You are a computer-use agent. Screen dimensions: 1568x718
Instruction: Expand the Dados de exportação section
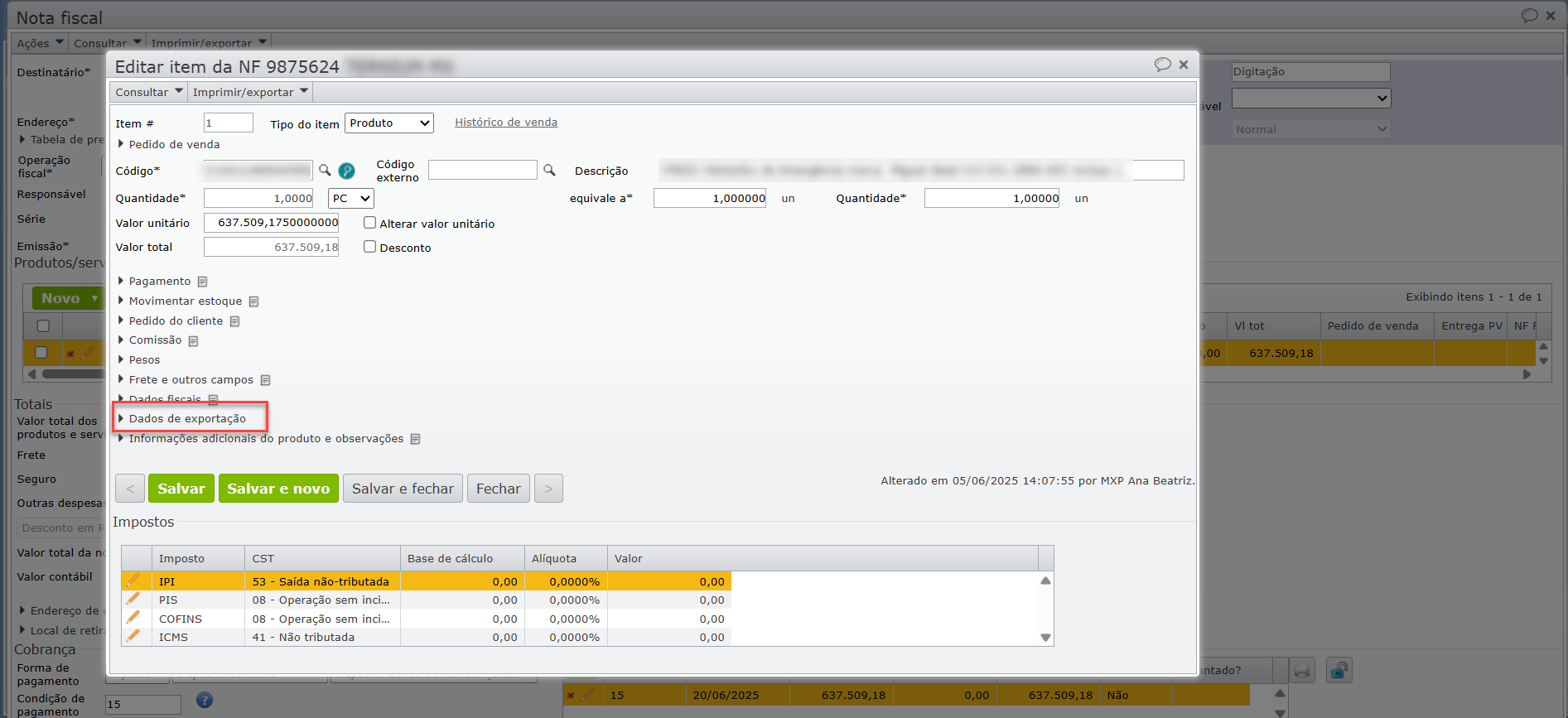182,419
